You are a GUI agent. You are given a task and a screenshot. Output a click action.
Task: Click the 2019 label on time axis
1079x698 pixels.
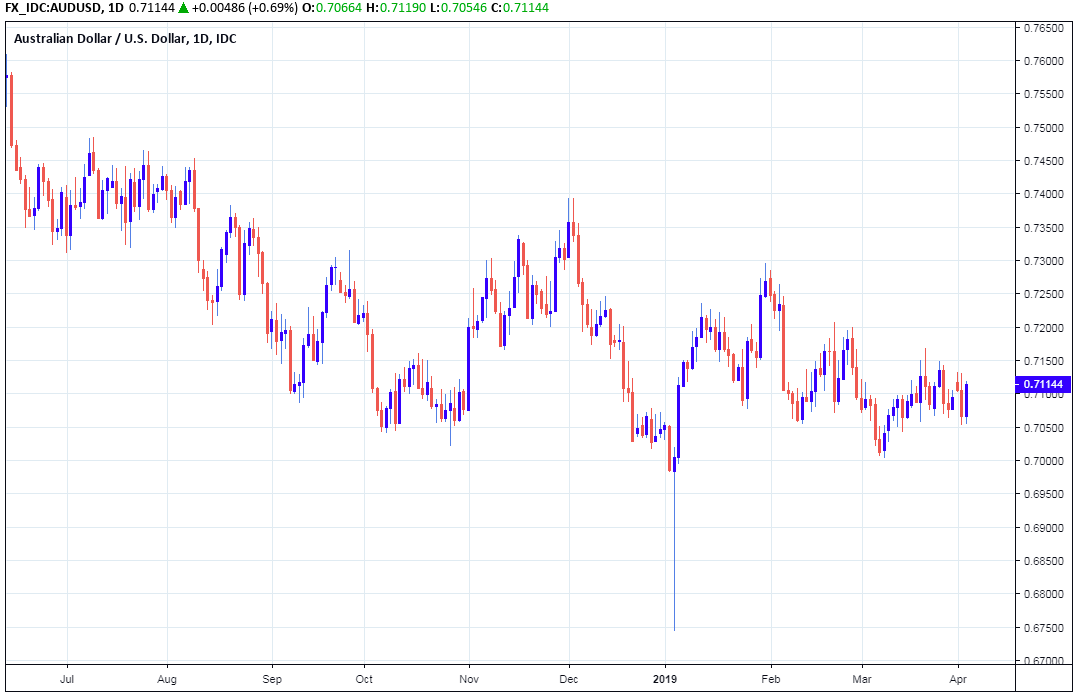coord(665,677)
